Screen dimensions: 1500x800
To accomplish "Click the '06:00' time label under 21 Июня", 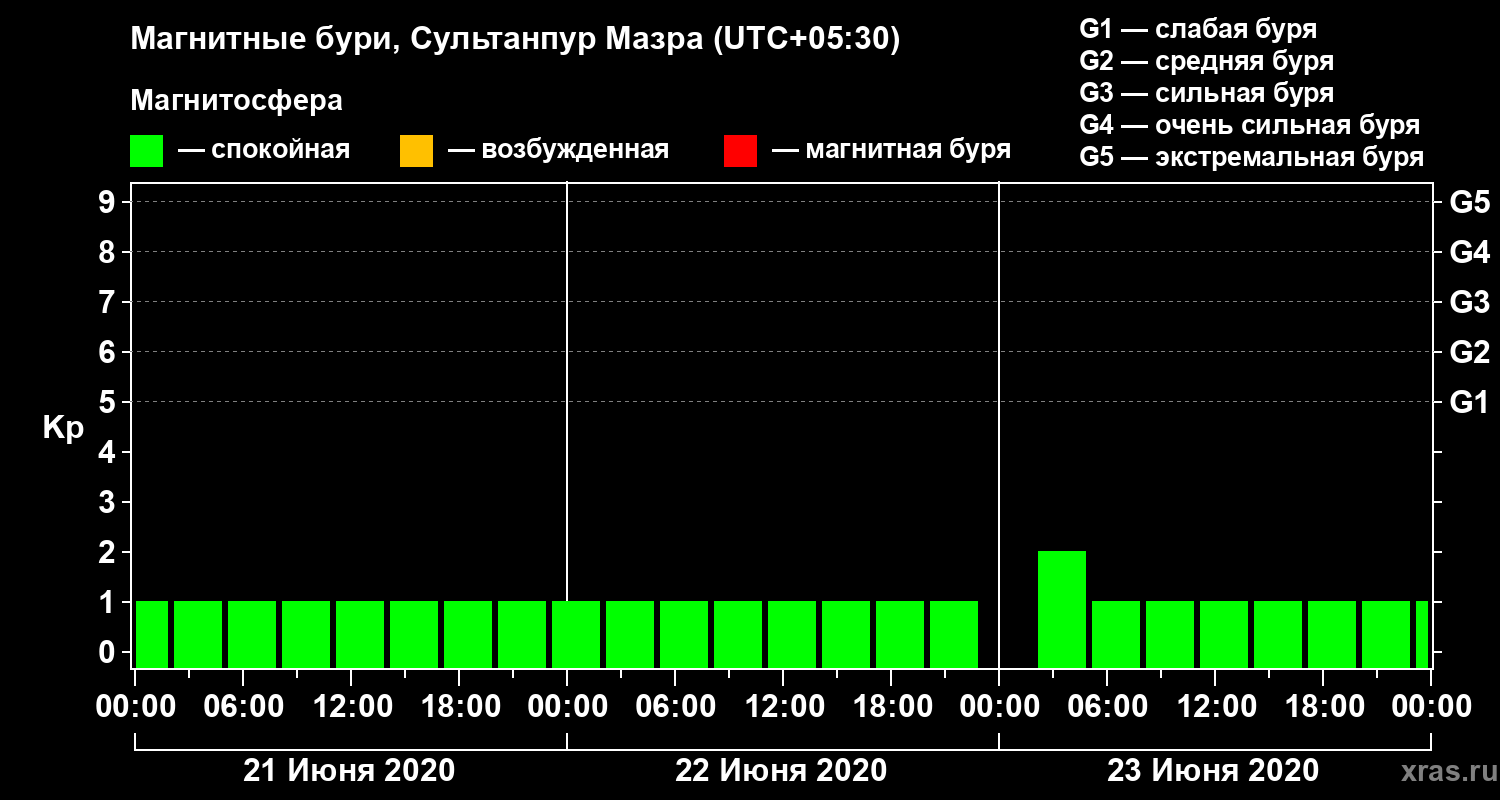I will (x=243, y=707).
